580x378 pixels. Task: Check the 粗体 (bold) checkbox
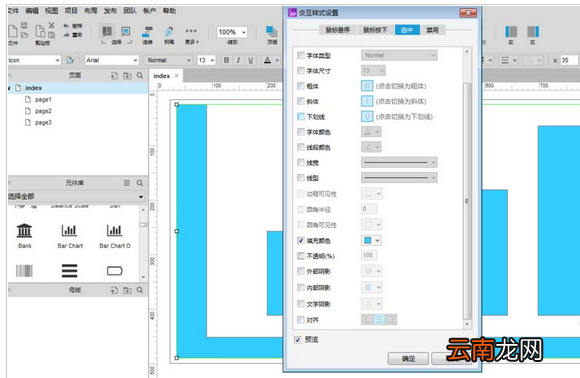tap(301, 86)
